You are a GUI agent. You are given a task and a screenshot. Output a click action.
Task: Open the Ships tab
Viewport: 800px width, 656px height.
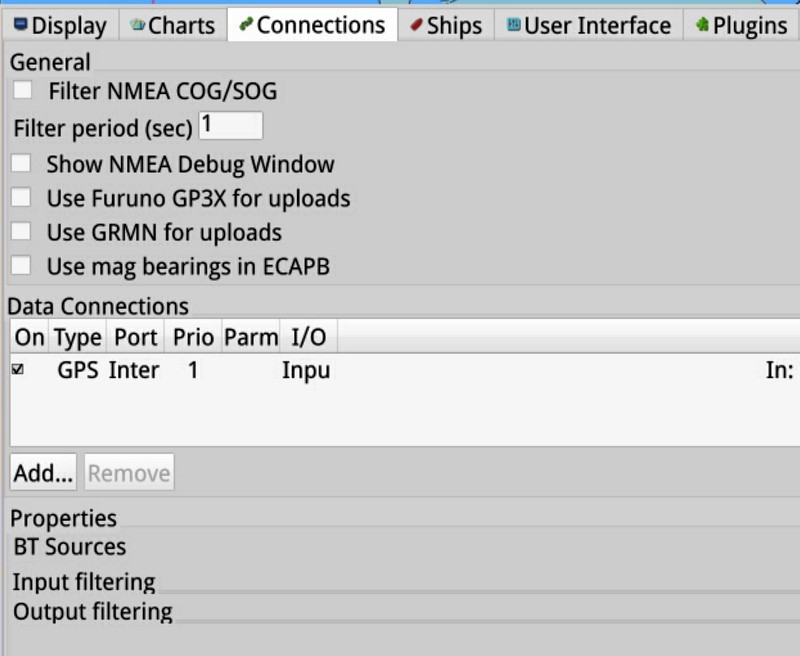click(x=446, y=25)
